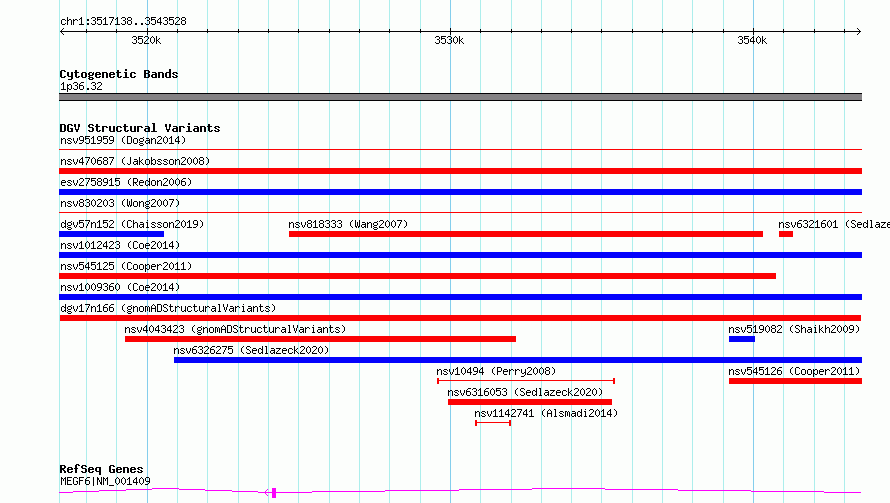Select the nsv545126 (Cooper2011) red bar
Screen dimensions: 890x503
pyautogui.click(x=795, y=381)
